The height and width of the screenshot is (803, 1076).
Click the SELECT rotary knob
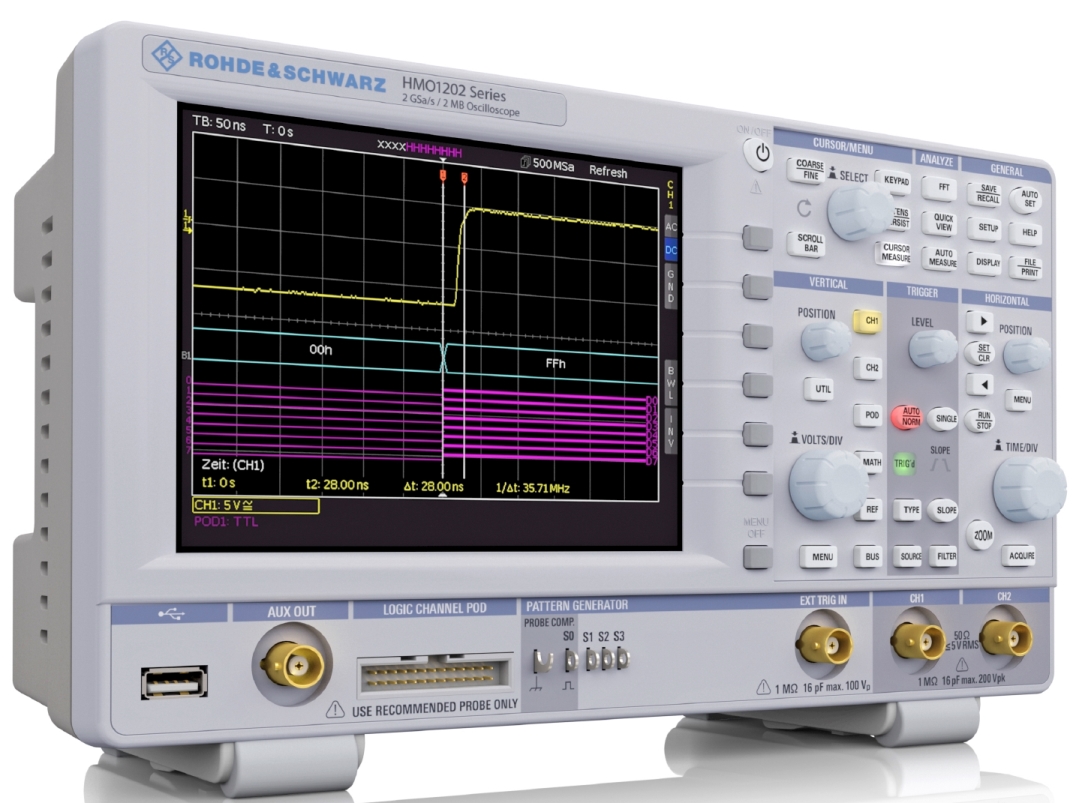tap(859, 211)
